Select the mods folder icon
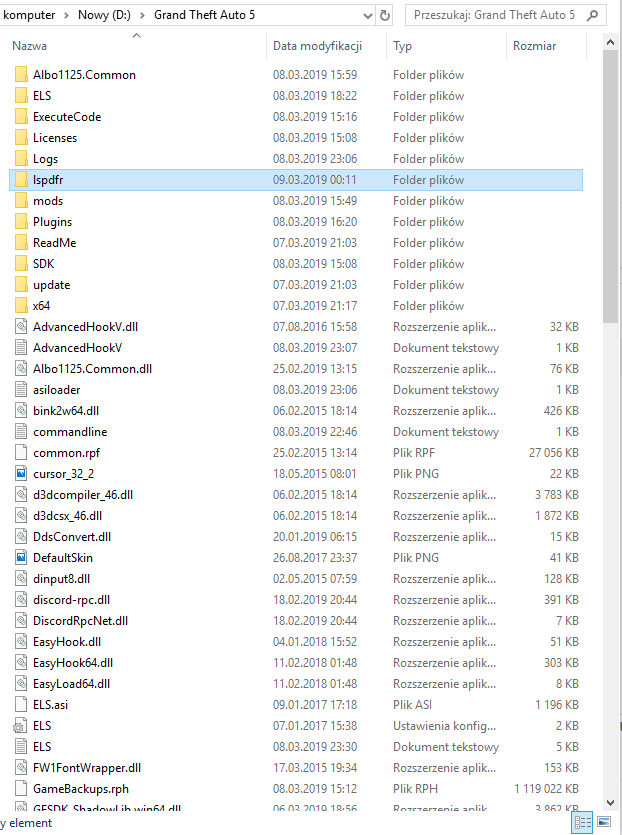622x835 pixels. (21, 201)
